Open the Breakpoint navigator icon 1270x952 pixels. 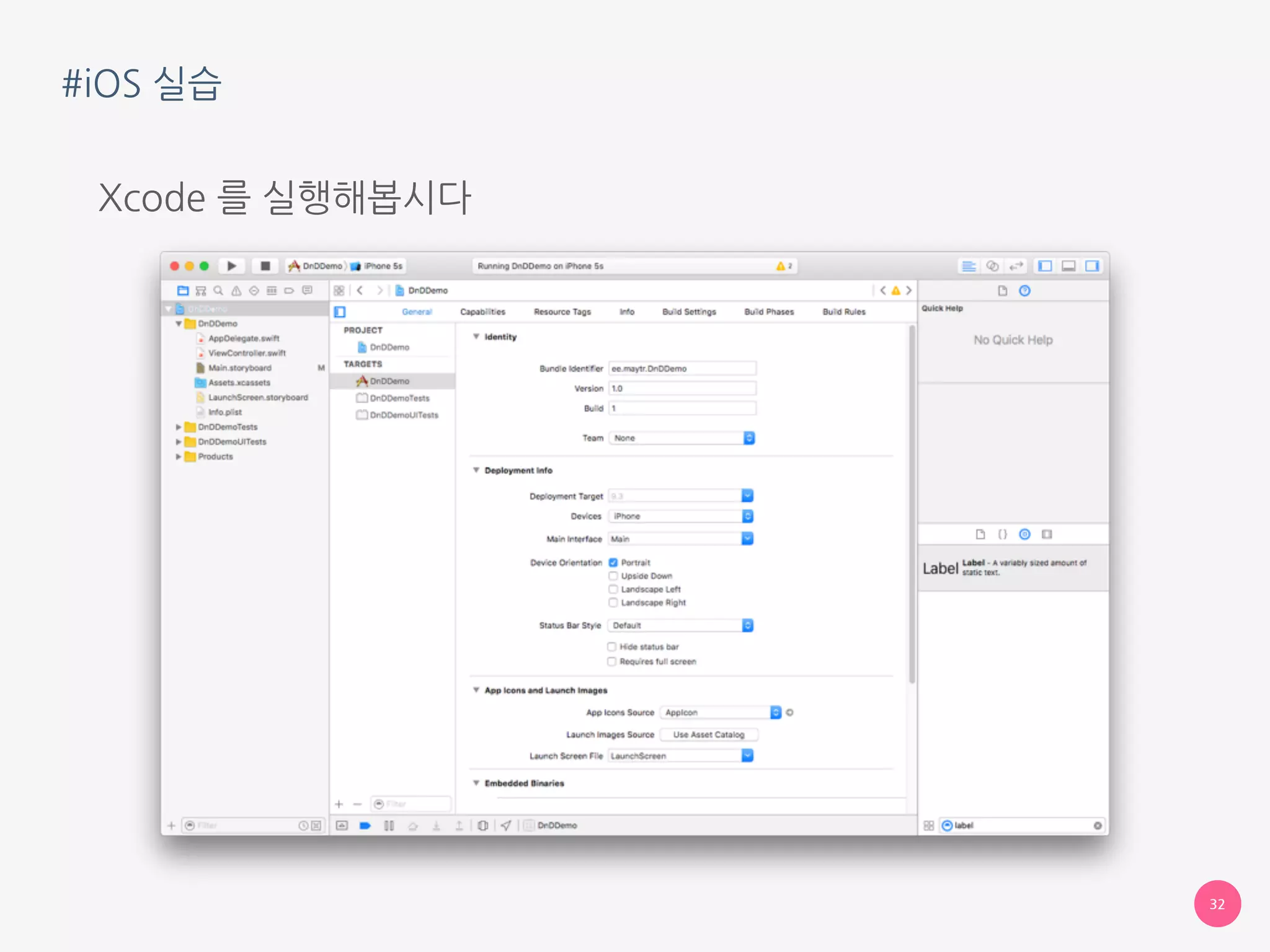point(289,291)
